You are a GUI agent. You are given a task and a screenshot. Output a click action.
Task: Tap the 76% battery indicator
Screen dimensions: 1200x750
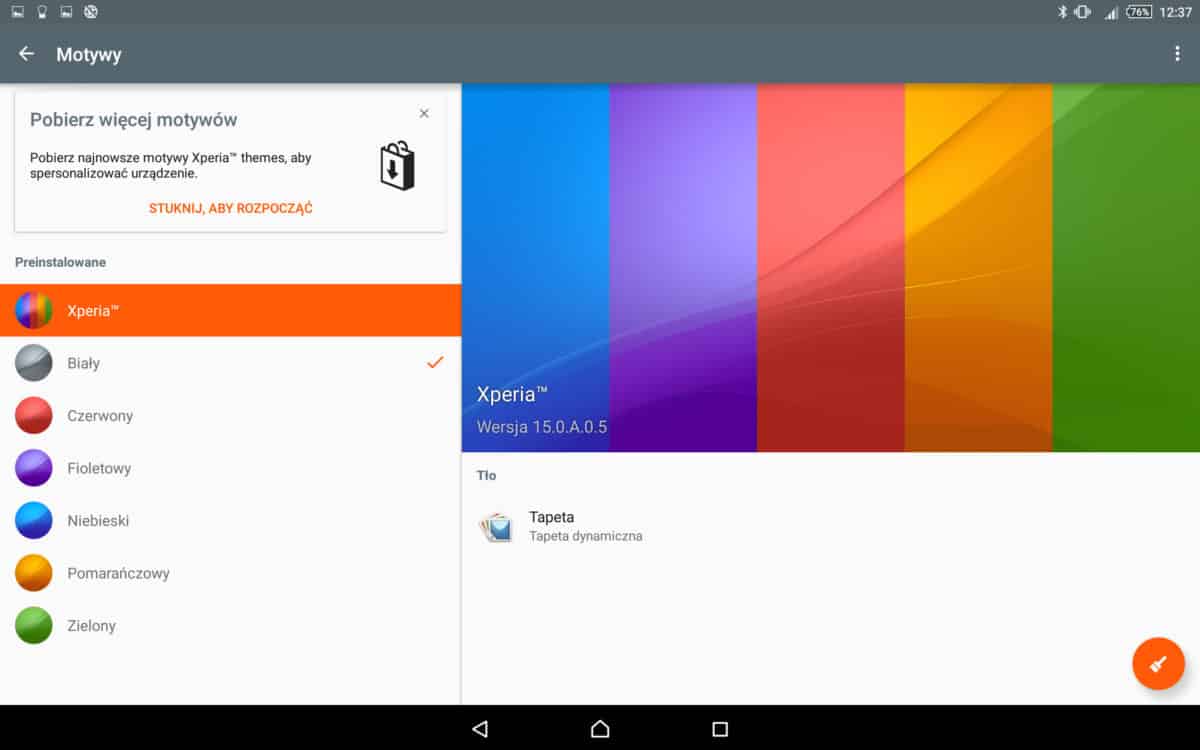coord(1139,12)
